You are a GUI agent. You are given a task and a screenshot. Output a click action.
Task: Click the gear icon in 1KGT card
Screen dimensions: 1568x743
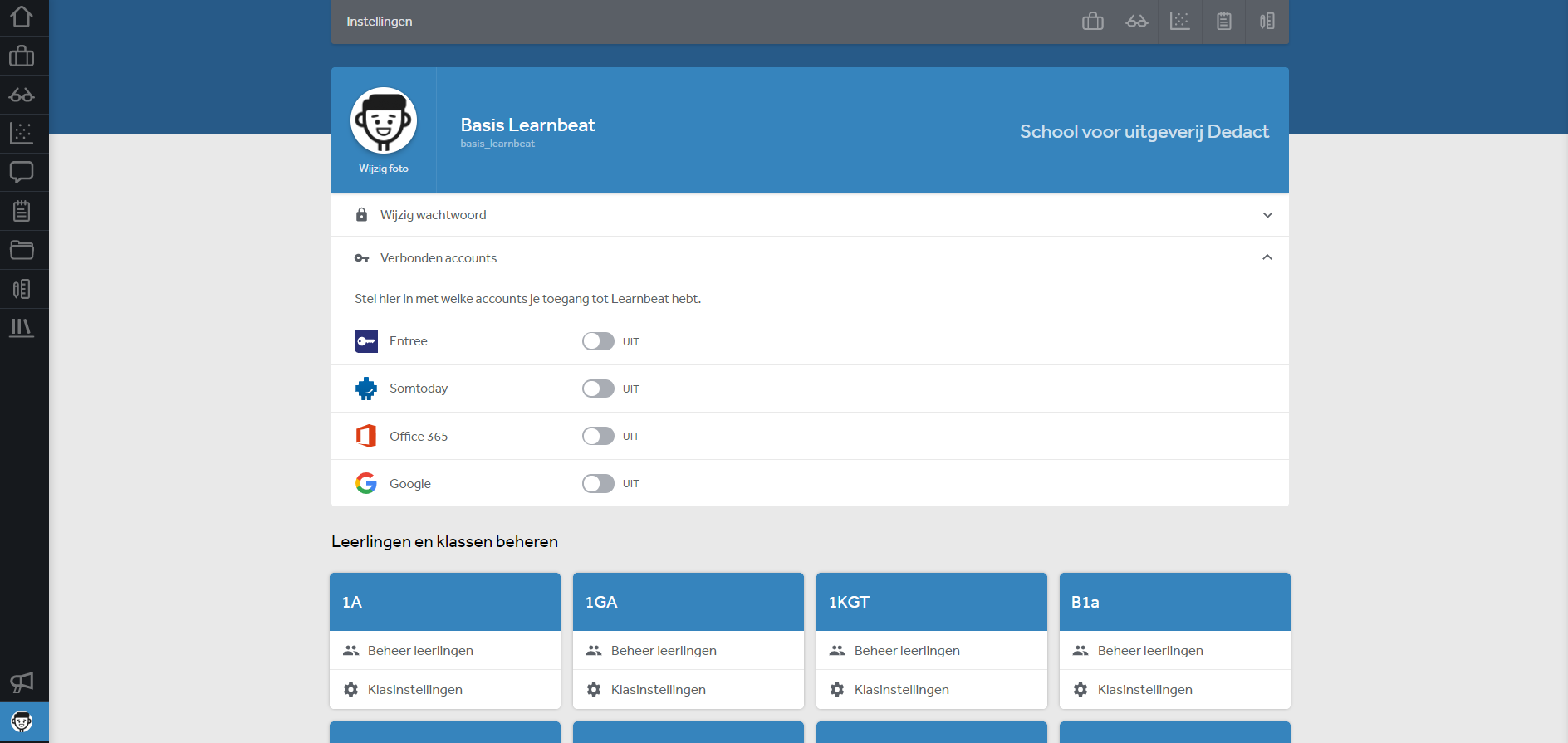(x=837, y=689)
